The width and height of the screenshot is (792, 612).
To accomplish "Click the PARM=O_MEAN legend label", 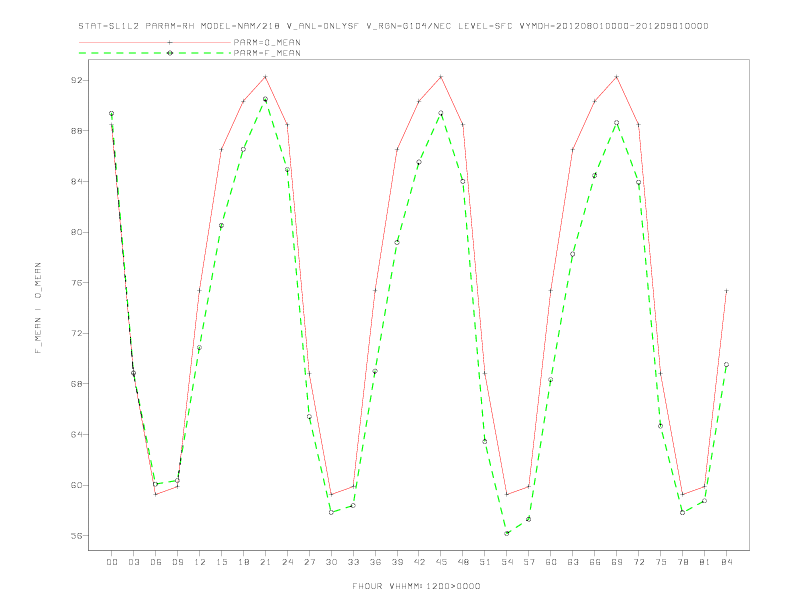I will click(x=267, y=42).
